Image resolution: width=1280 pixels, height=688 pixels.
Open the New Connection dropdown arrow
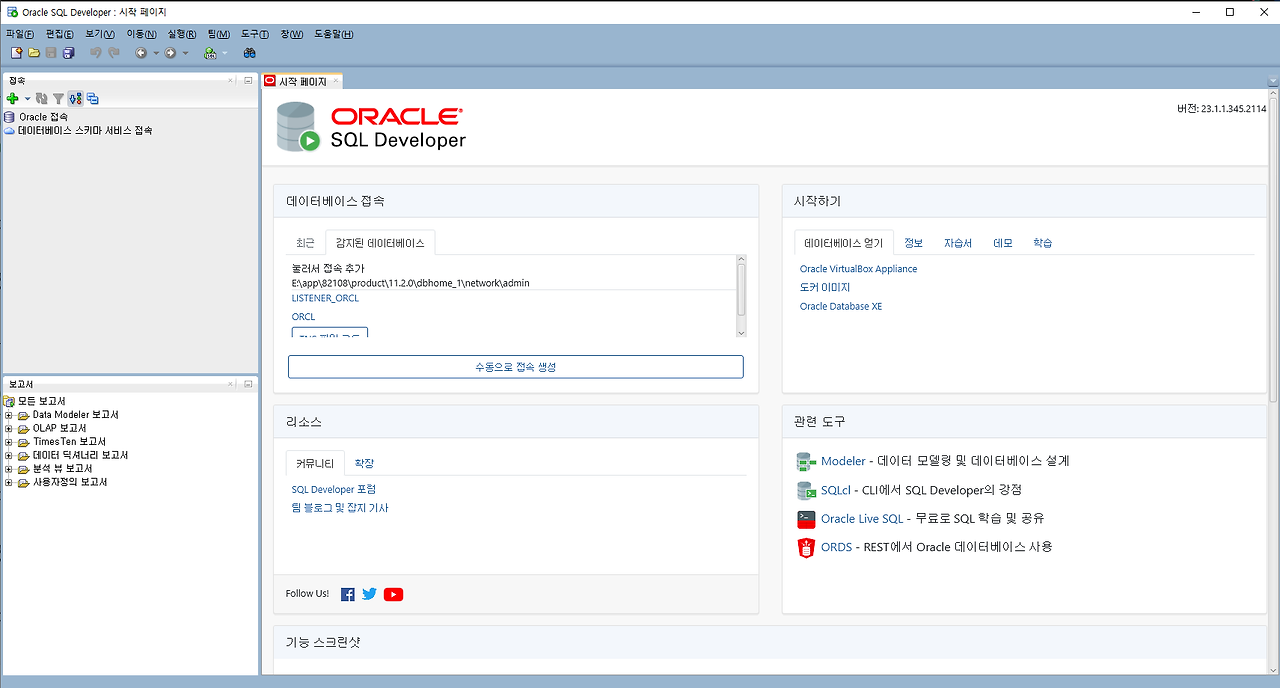point(27,99)
